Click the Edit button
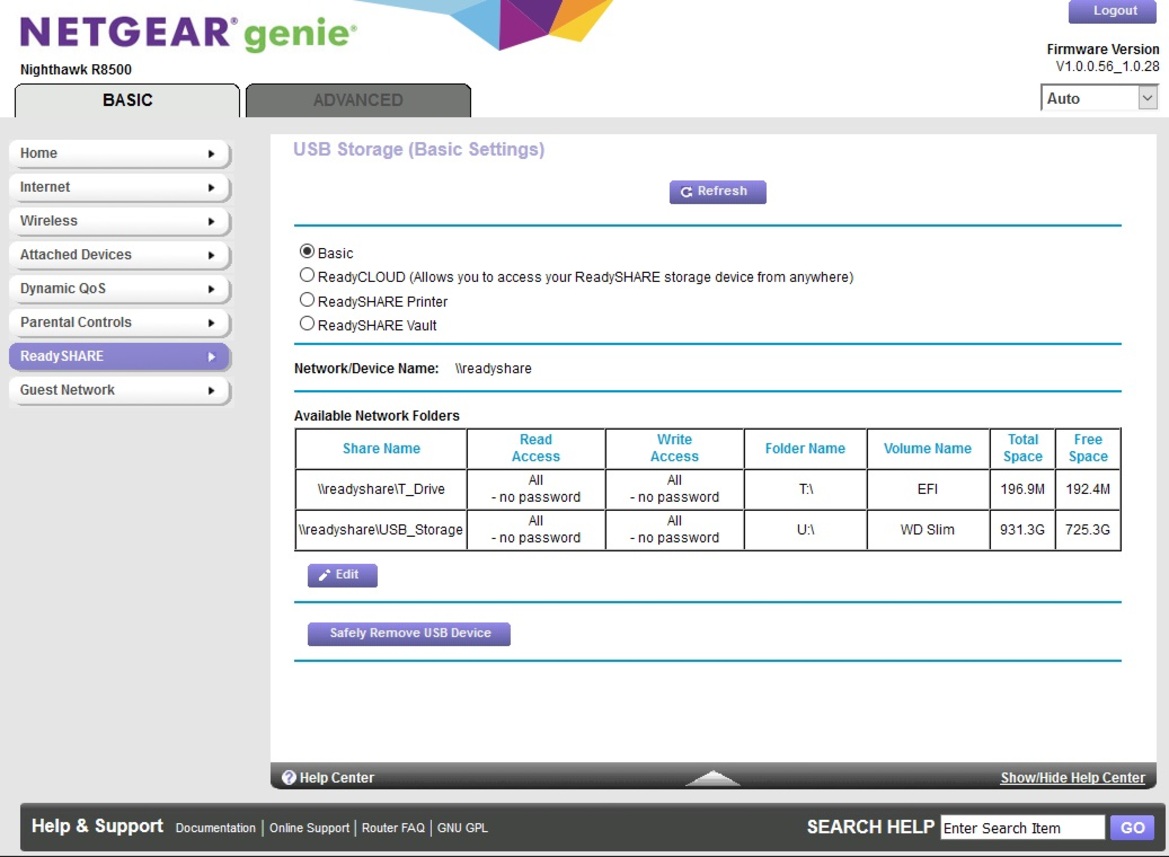 click(x=342, y=575)
